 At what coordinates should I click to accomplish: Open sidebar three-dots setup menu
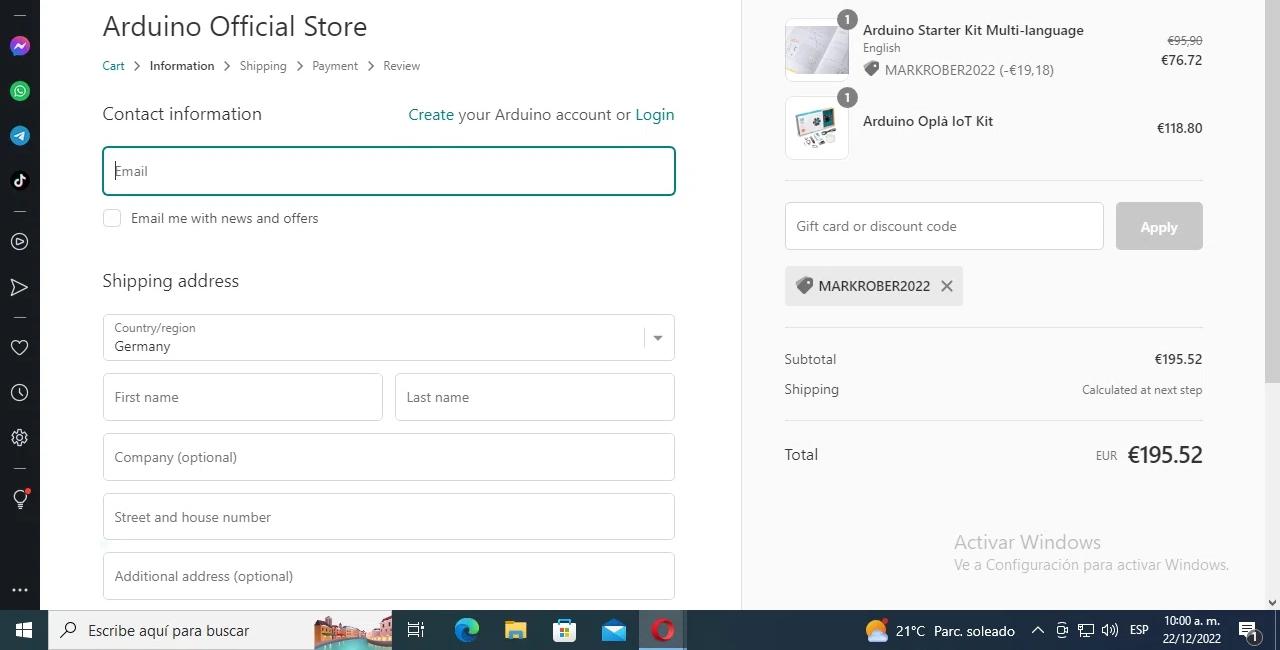pyautogui.click(x=19, y=590)
